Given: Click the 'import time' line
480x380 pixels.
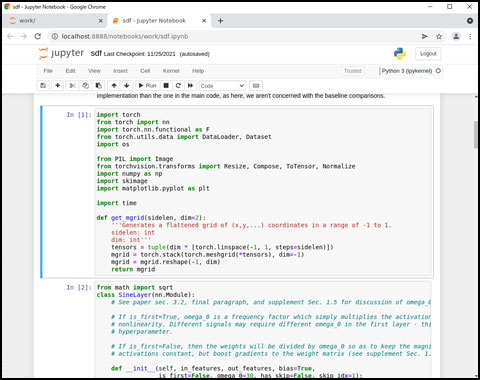Looking at the screenshot, I should 116,203.
